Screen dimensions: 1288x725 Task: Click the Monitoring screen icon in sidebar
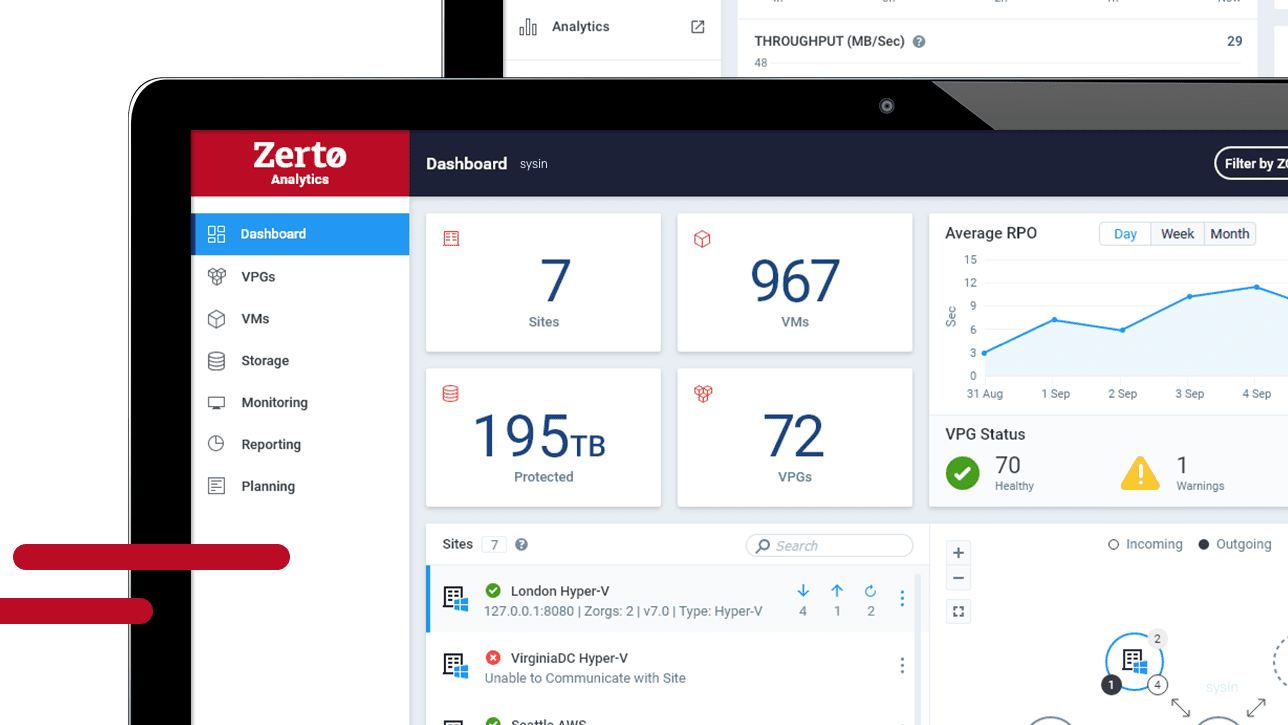[x=216, y=403]
